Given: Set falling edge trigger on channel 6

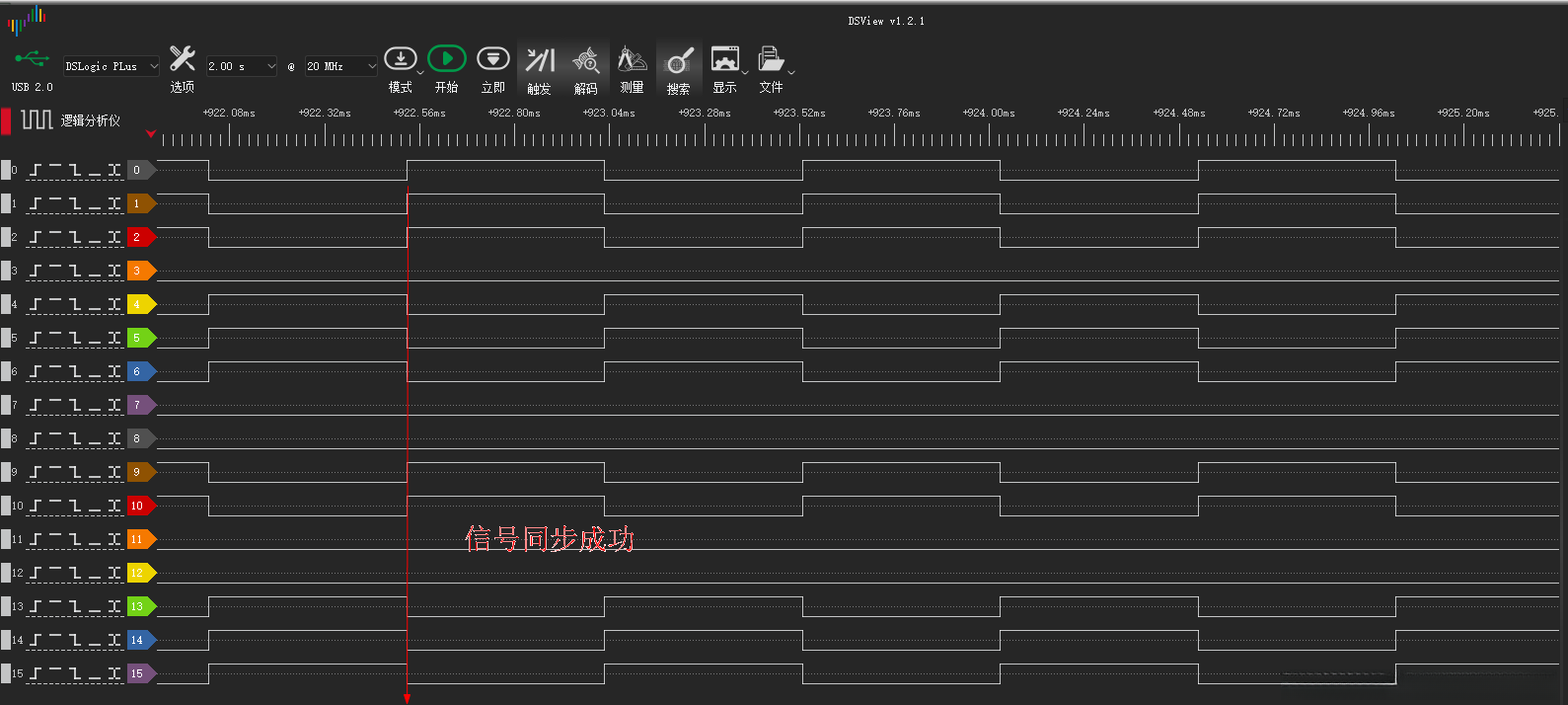Looking at the screenshot, I should pyautogui.click(x=75, y=371).
